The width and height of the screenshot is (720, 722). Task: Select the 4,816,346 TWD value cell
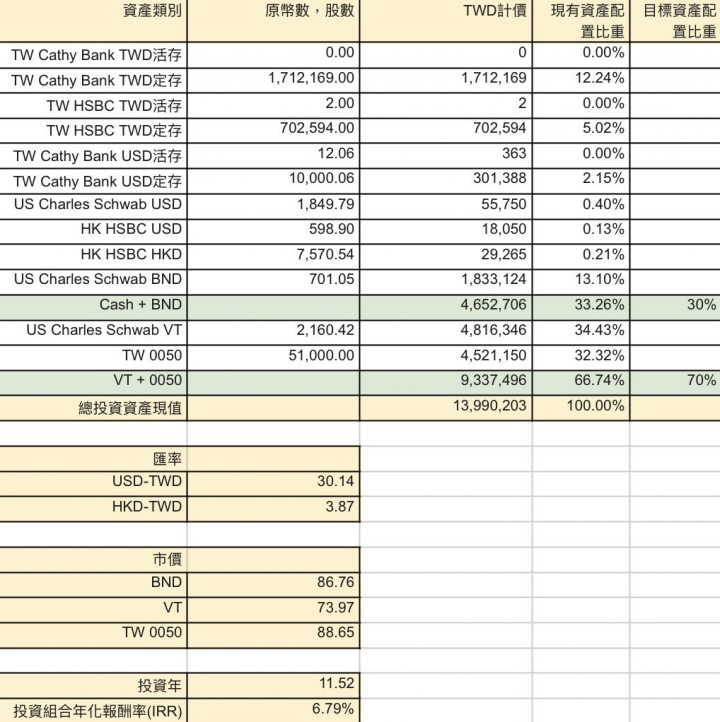pyautogui.click(x=446, y=332)
